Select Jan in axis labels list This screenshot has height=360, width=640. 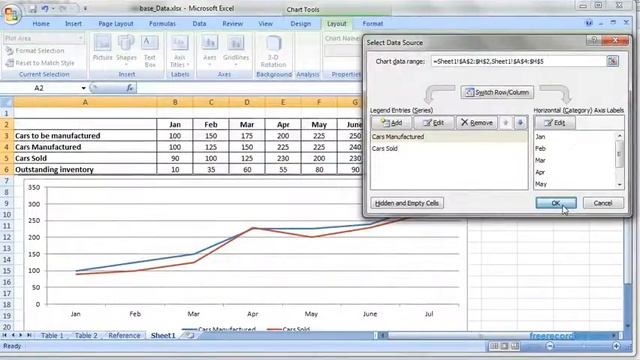click(x=574, y=137)
